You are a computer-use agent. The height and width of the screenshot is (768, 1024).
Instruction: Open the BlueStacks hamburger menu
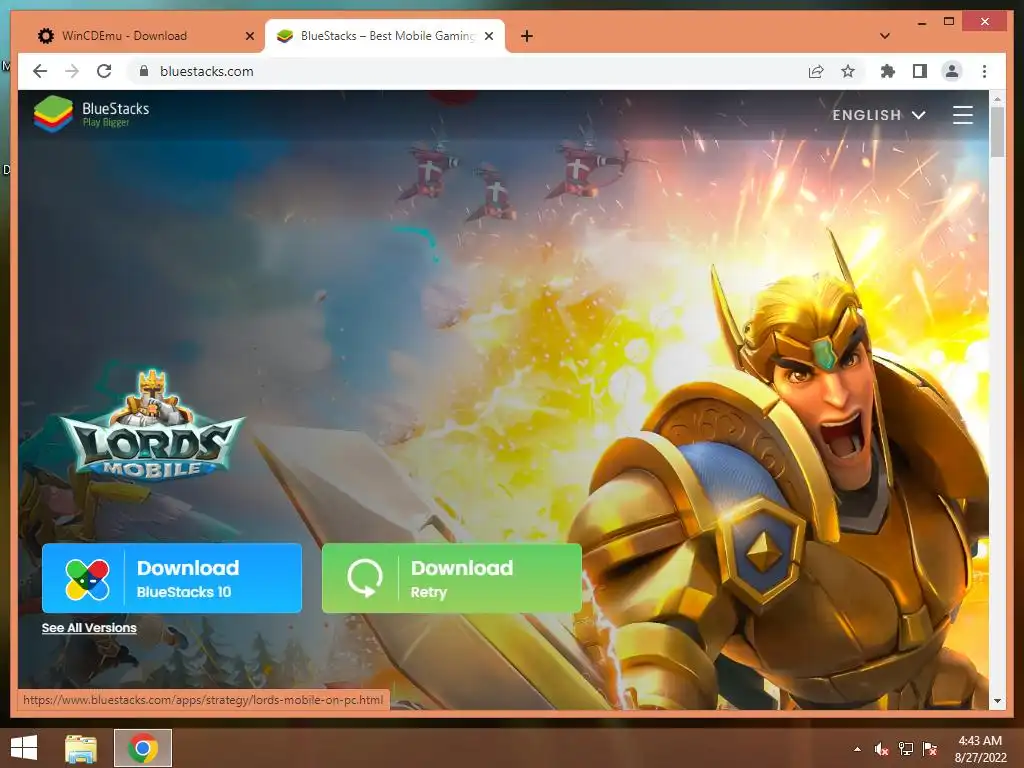(963, 115)
